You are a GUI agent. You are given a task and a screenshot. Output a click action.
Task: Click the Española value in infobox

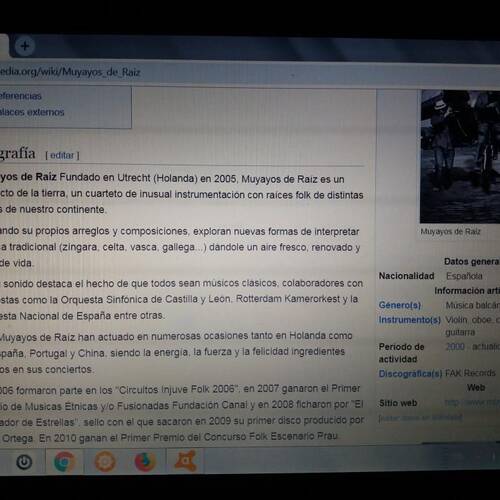[x=464, y=276]
